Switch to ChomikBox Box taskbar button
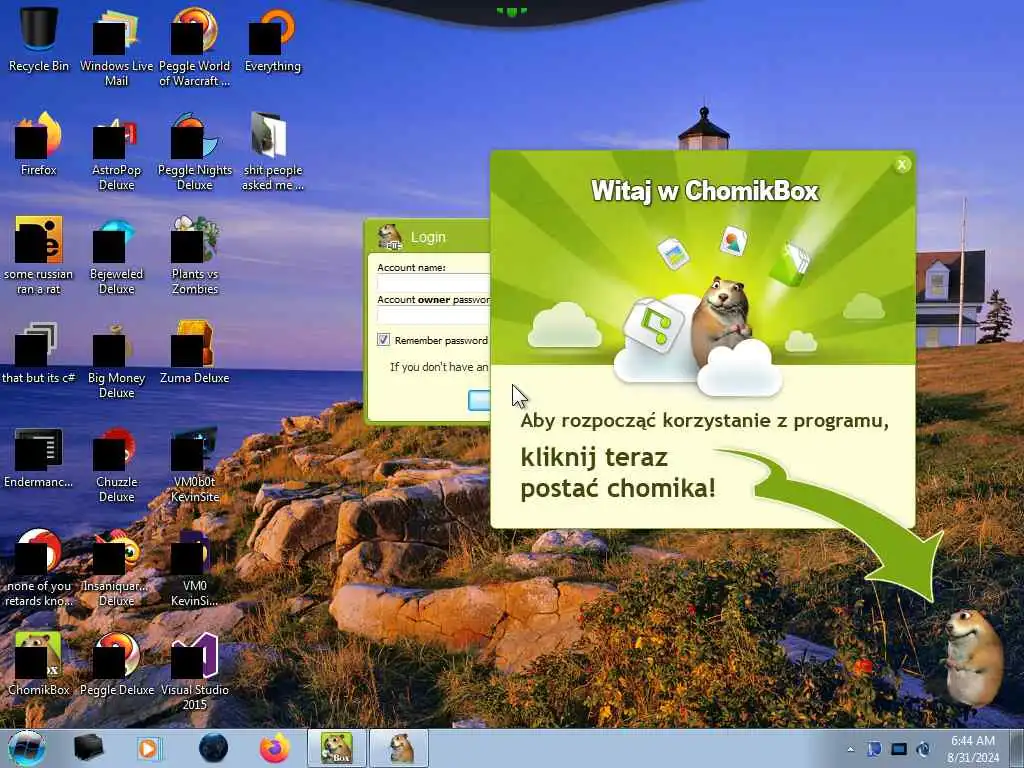 click(337, 748)
